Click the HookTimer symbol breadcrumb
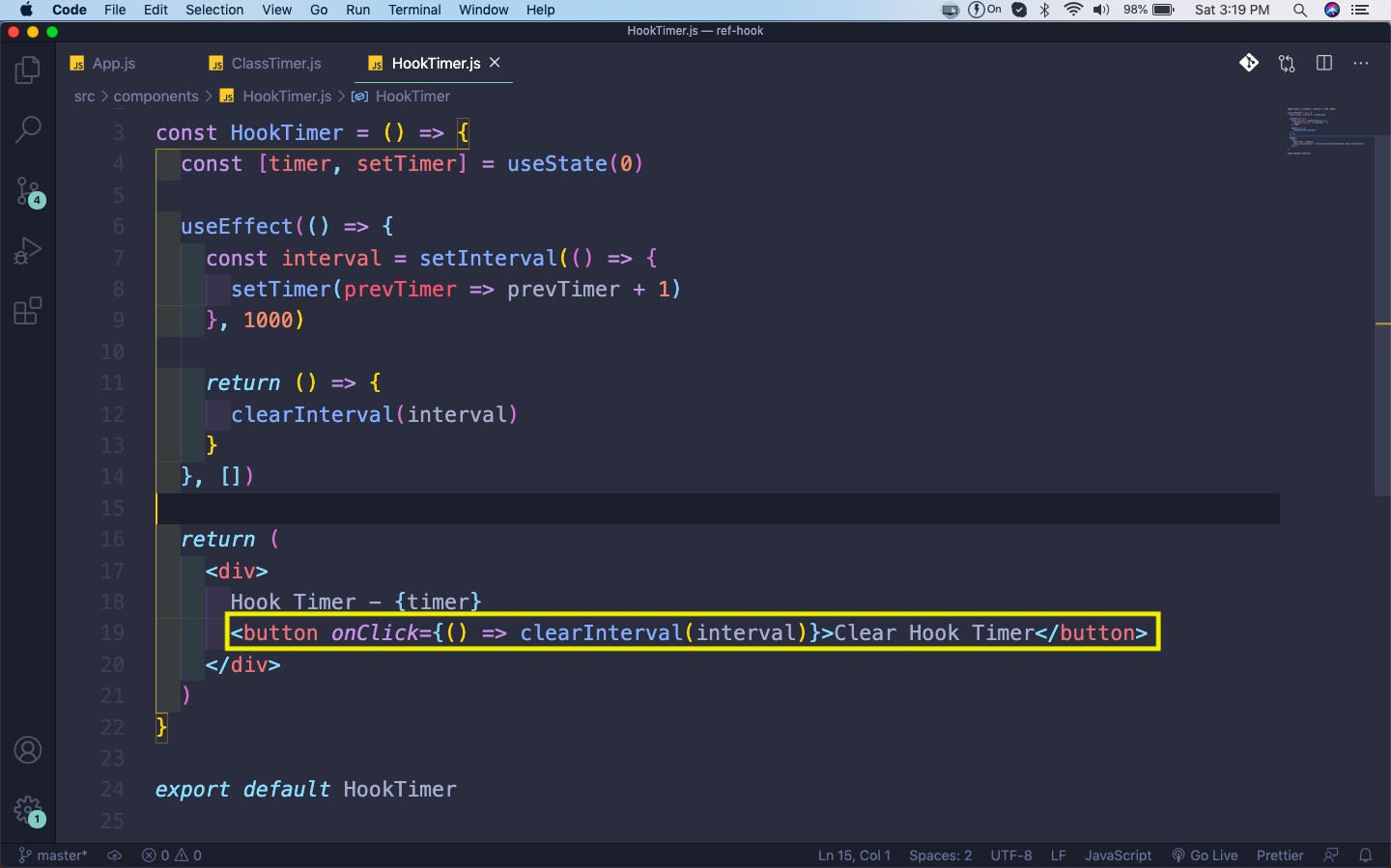Screen dimensions: 1391x868 [402, 97]
